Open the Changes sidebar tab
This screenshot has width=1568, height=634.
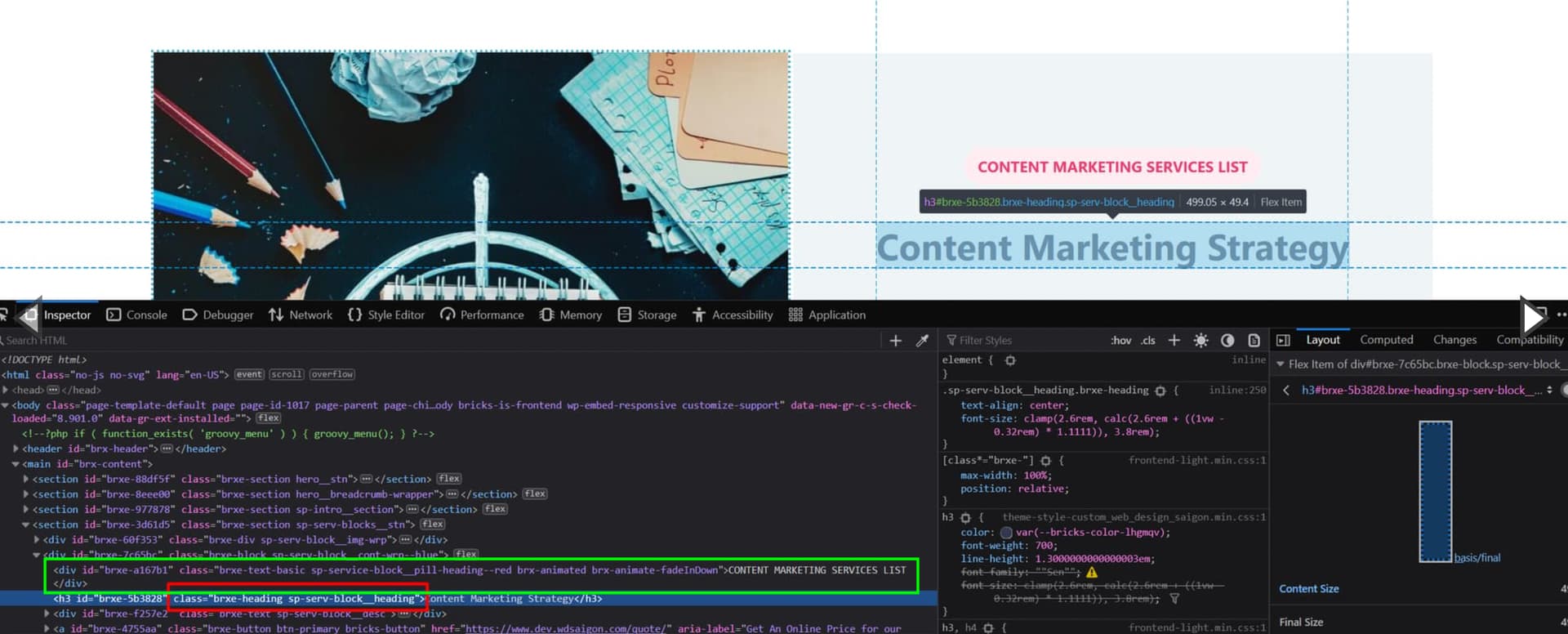[x=1454, y=340]
